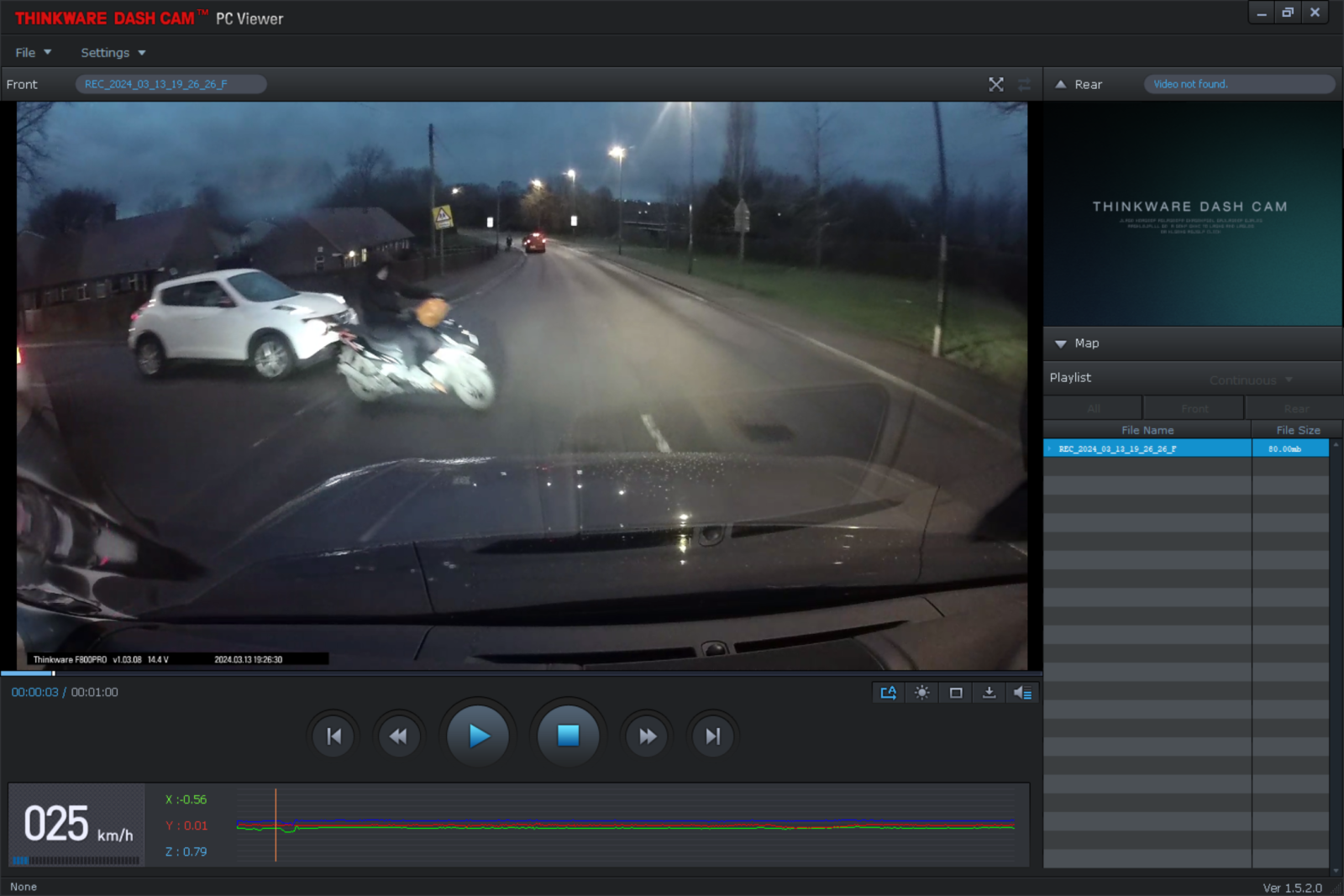This screenshot has width=1344, height=896.
Task: Stop video playback
Action: [x=568, y=736]
